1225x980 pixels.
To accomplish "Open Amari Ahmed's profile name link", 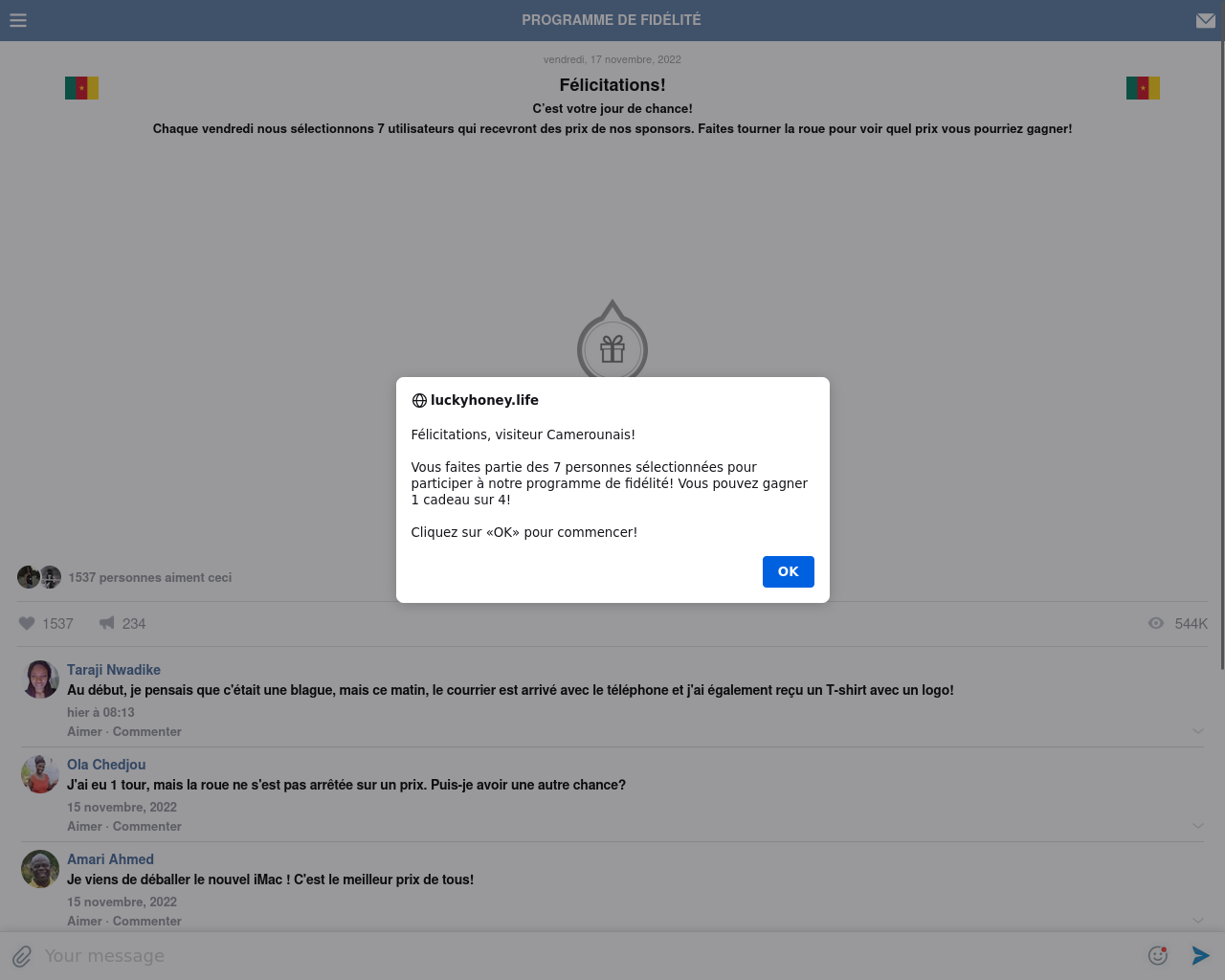I will coord(110,859).
